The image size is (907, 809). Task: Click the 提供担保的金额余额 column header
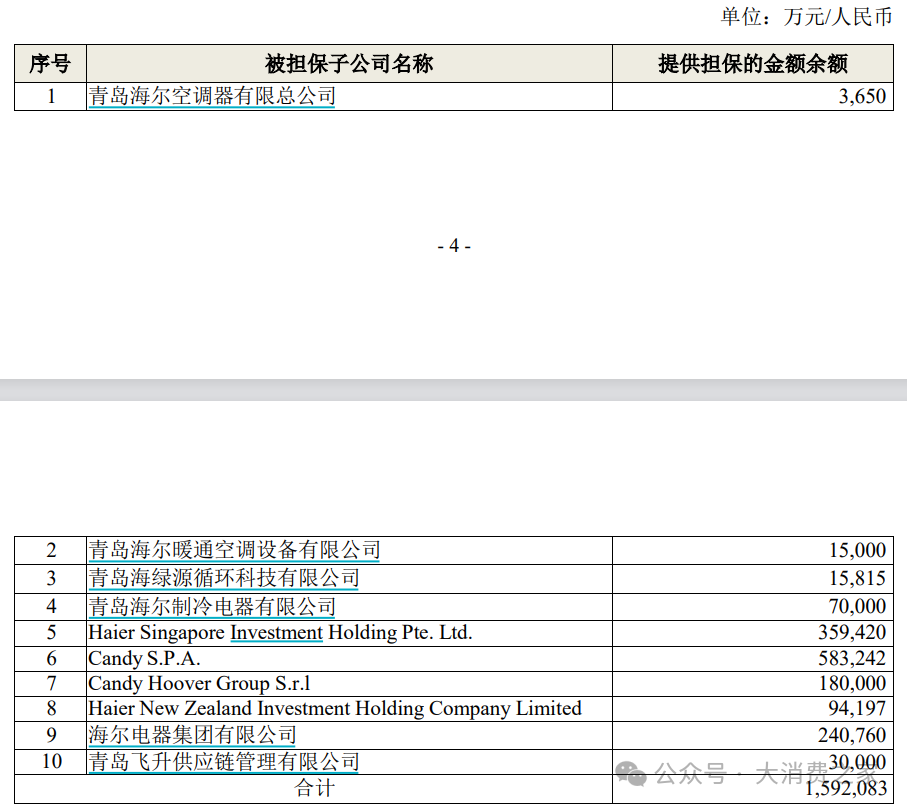[x=753, y=64]
